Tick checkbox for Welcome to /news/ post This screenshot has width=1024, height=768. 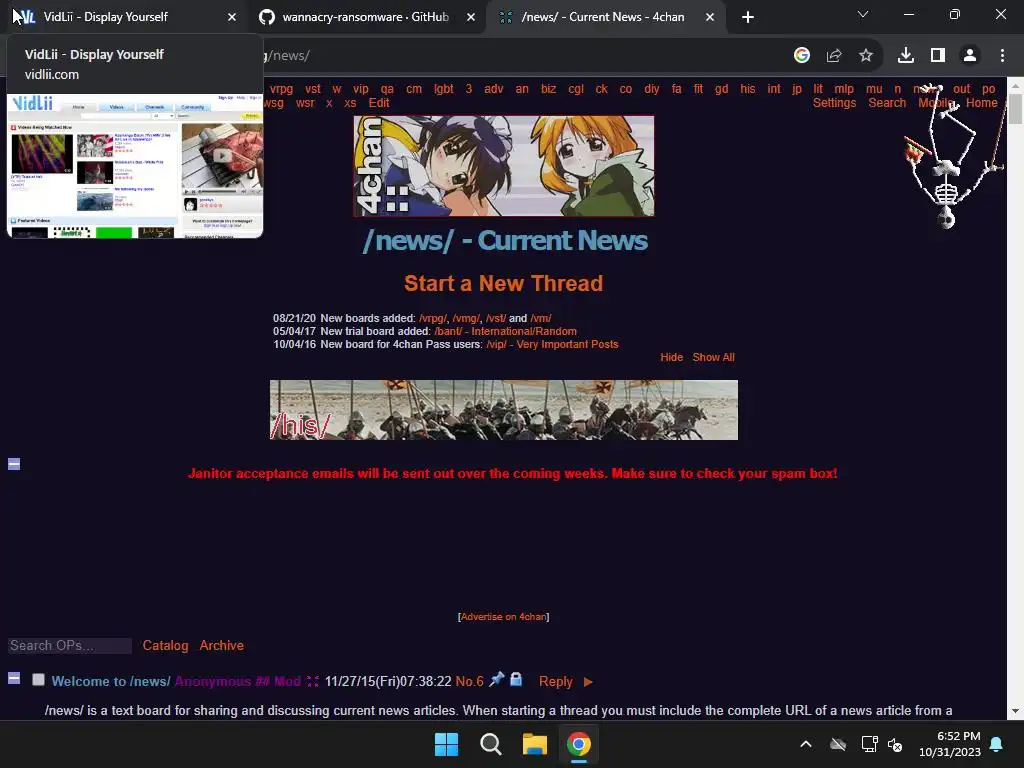(39, 680)
